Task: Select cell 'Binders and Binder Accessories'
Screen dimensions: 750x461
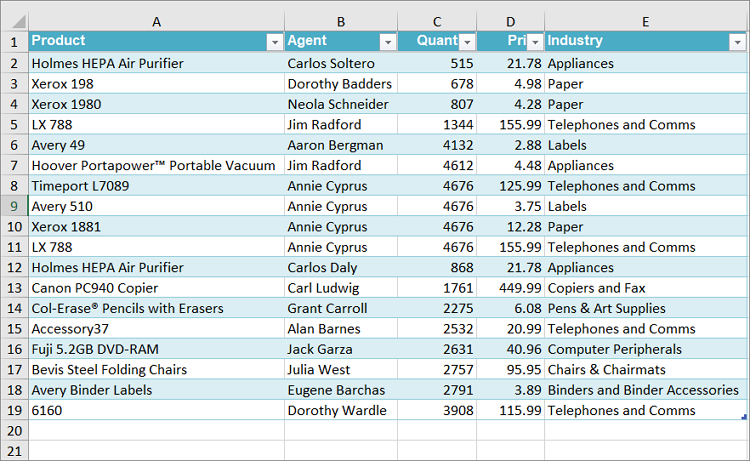Action: point(646,390)
